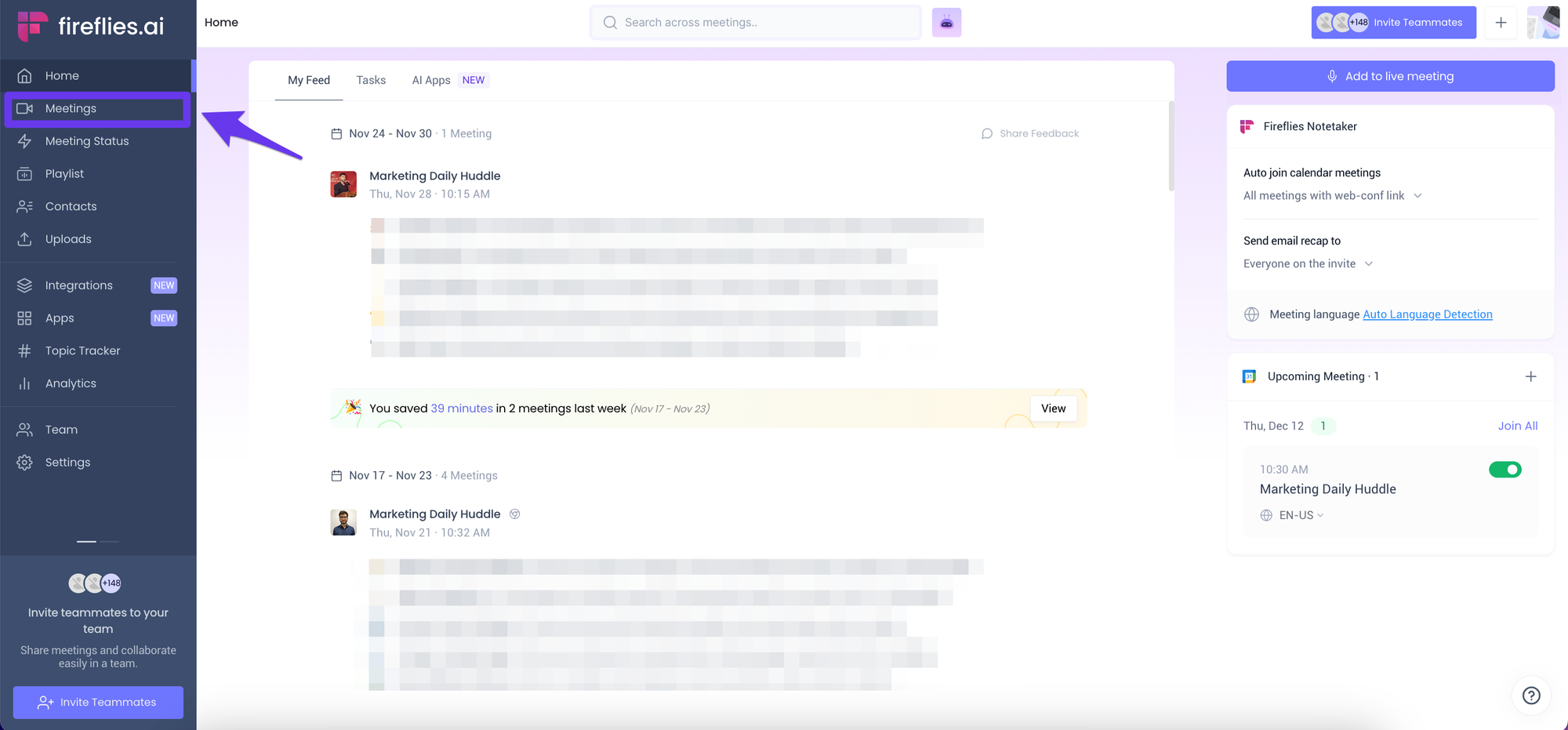1568x730 pixels.
Task: Add an upcoming meeting with plus icon
Action: click(x=1530, y=376)
